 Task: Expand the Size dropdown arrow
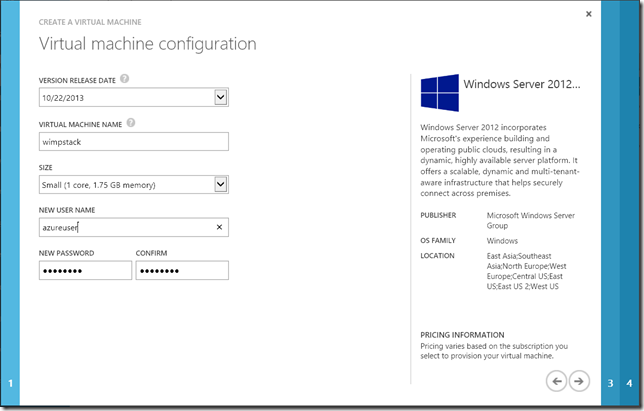(x=221, y=184)
